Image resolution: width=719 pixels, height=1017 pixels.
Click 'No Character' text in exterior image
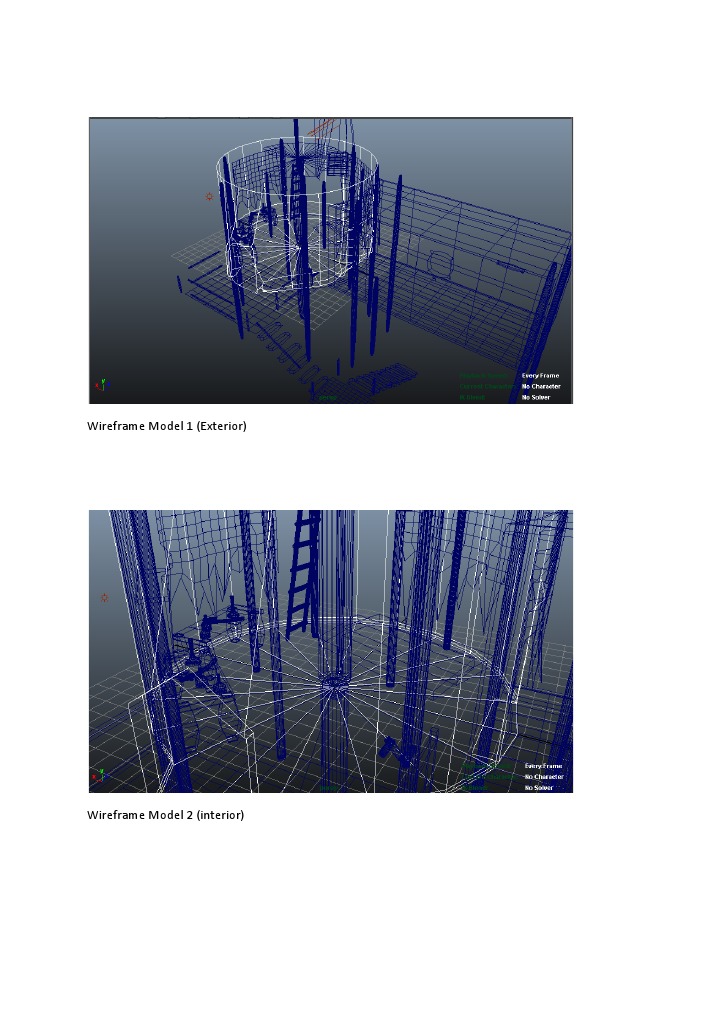tap(541, 387)
